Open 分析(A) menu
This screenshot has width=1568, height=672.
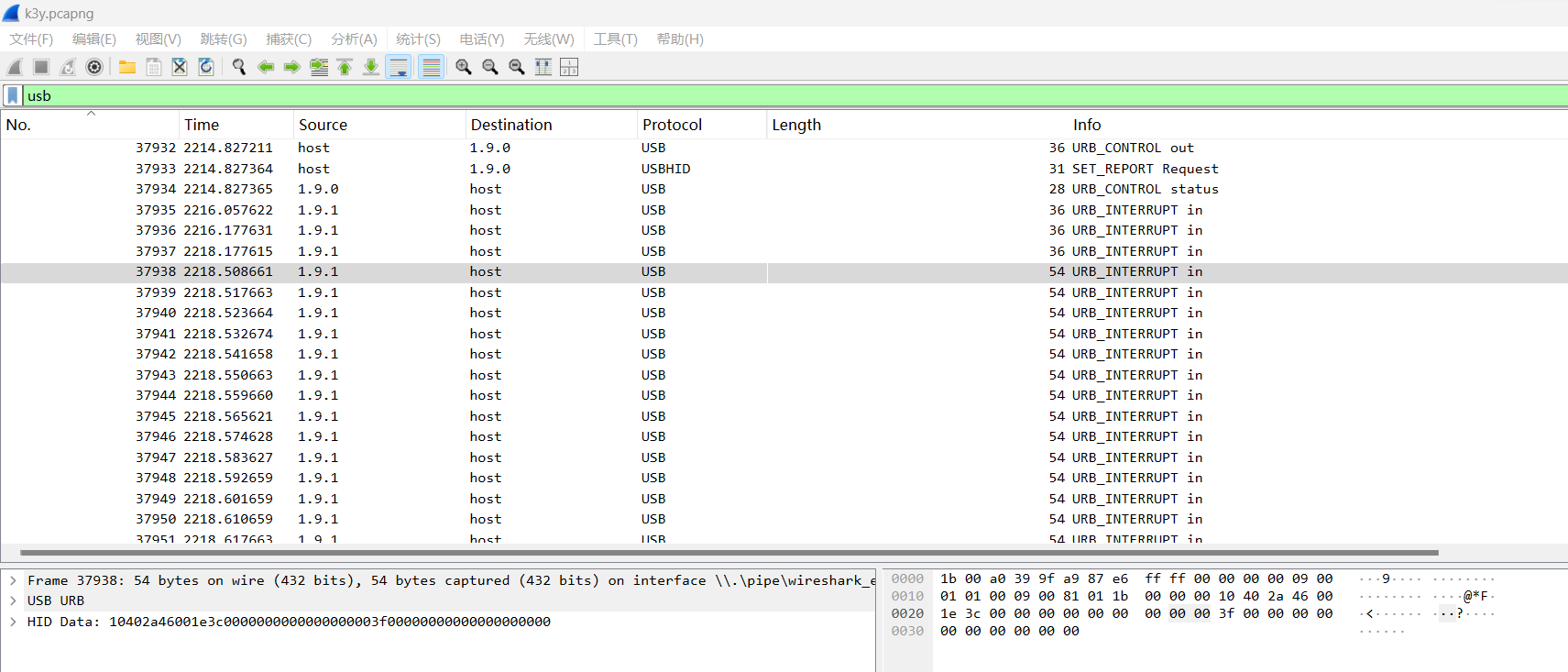[x=354, y=39]
